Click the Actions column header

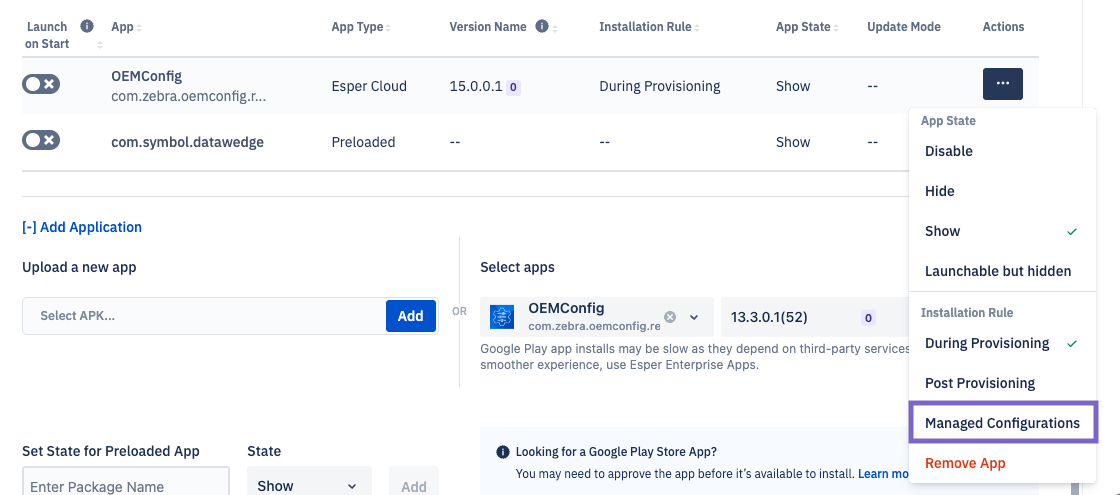(1004, 26)
